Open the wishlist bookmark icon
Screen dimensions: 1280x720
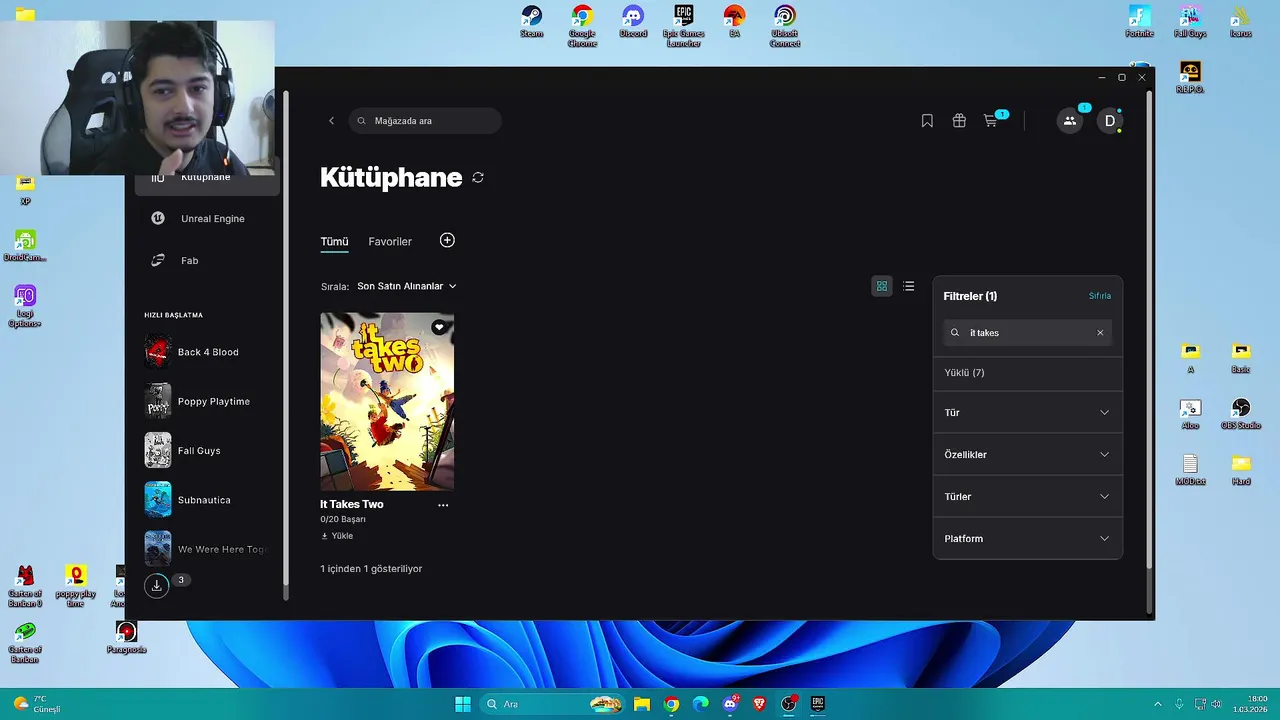coord(927,121)
